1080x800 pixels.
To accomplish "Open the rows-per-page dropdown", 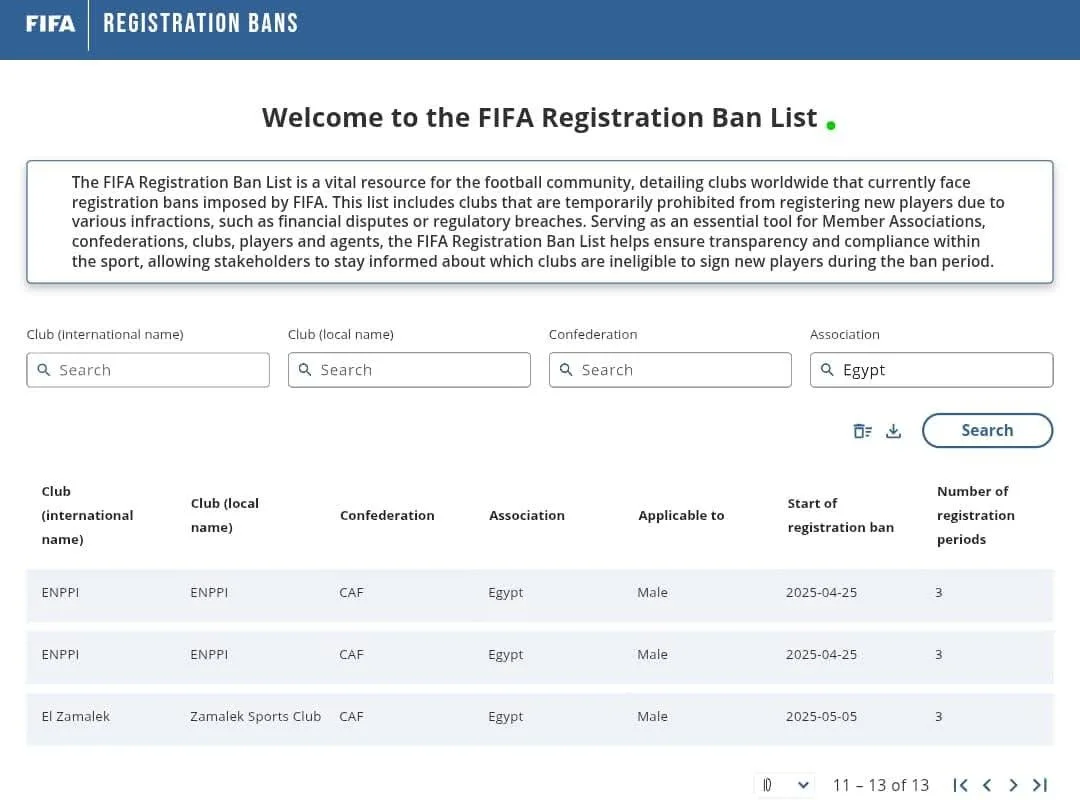I will coord(785,785).
